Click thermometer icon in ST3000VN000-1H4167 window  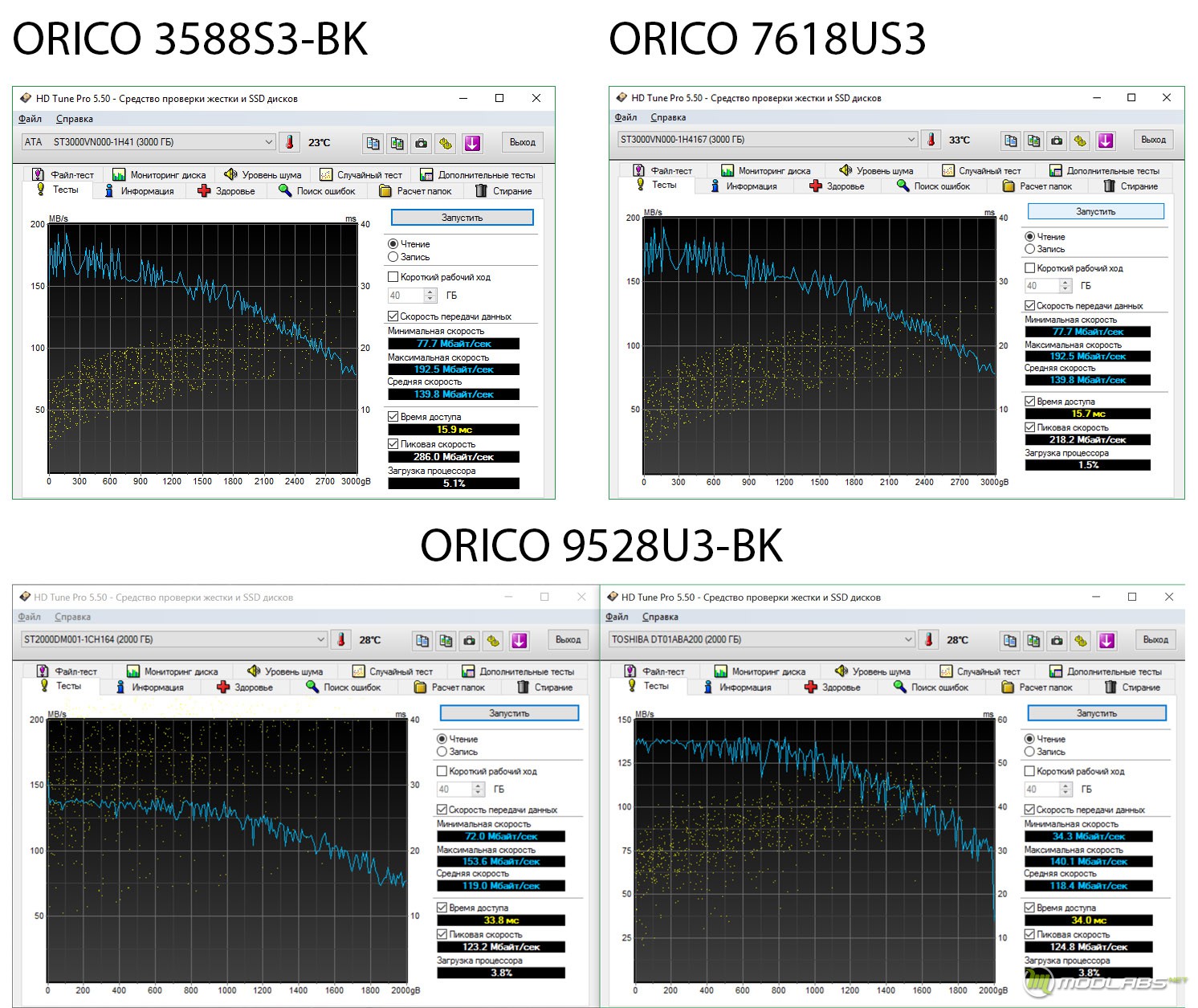tap(931, 139)
